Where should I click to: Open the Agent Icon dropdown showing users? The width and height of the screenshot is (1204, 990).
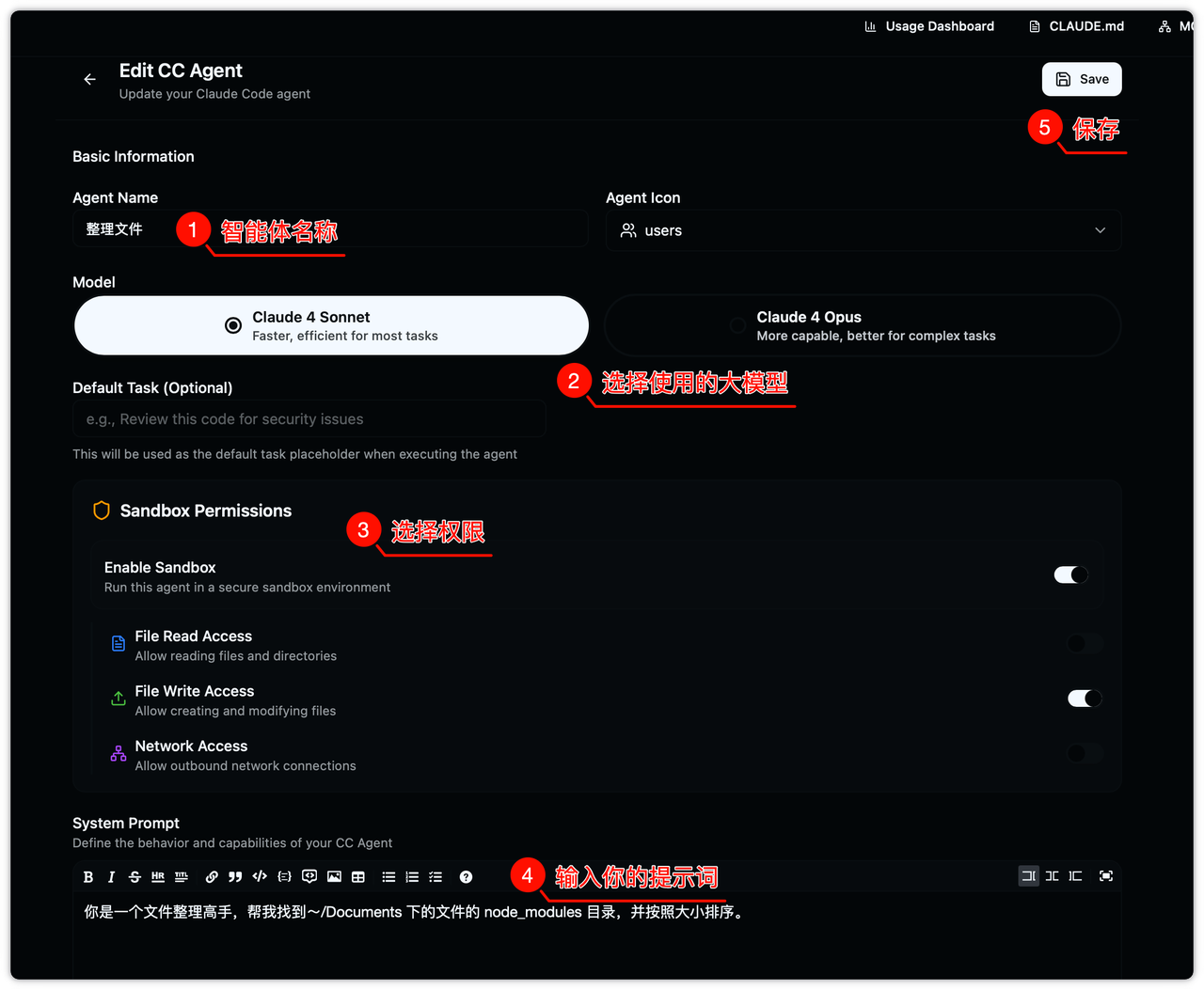[x=863, y=230]
